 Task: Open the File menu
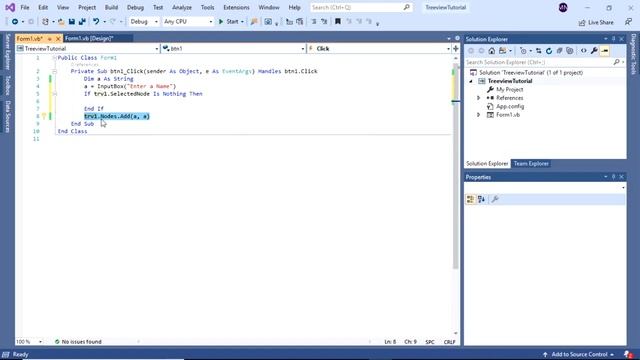[x=25, y=7]
